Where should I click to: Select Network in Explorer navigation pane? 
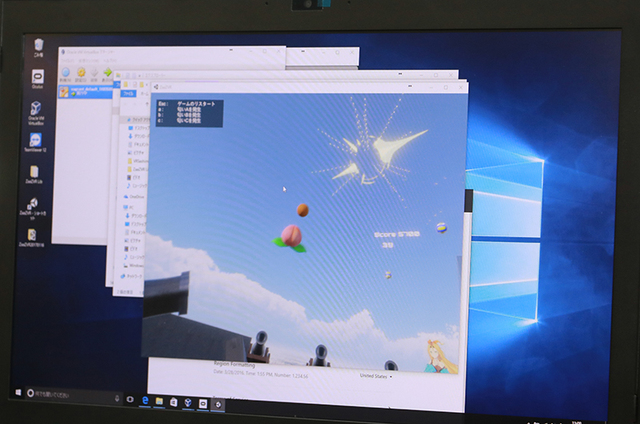131,276
